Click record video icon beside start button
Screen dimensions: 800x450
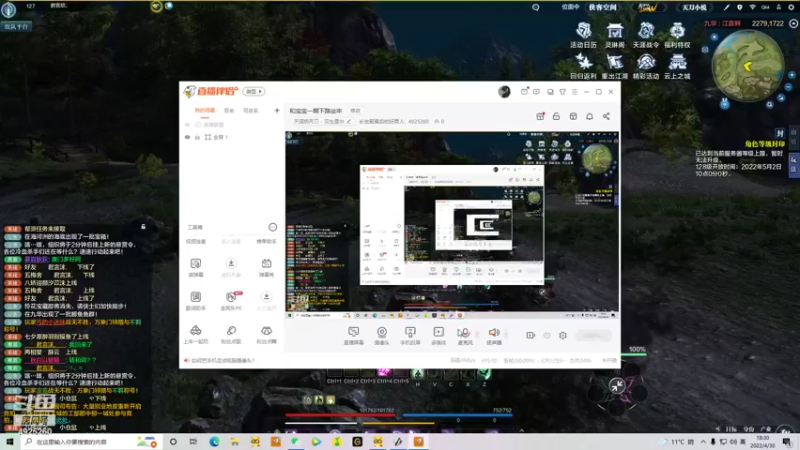click(531, 335)
